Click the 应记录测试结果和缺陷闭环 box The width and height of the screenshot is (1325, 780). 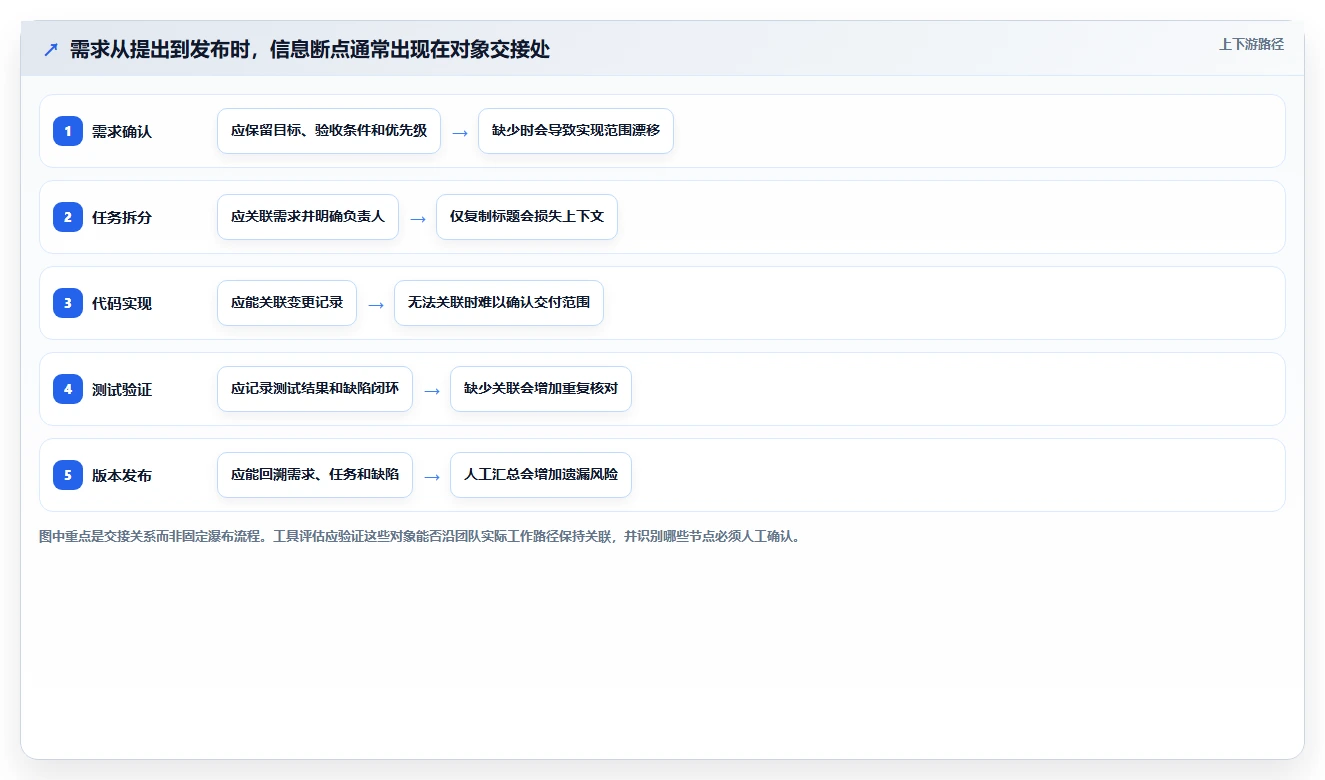click(x=315, y=389)
